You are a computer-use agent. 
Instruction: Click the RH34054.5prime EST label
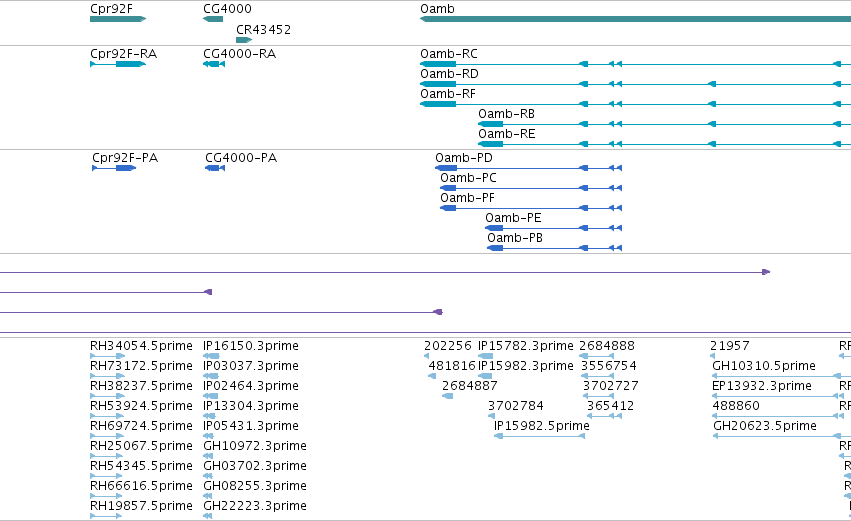point(141,346)
